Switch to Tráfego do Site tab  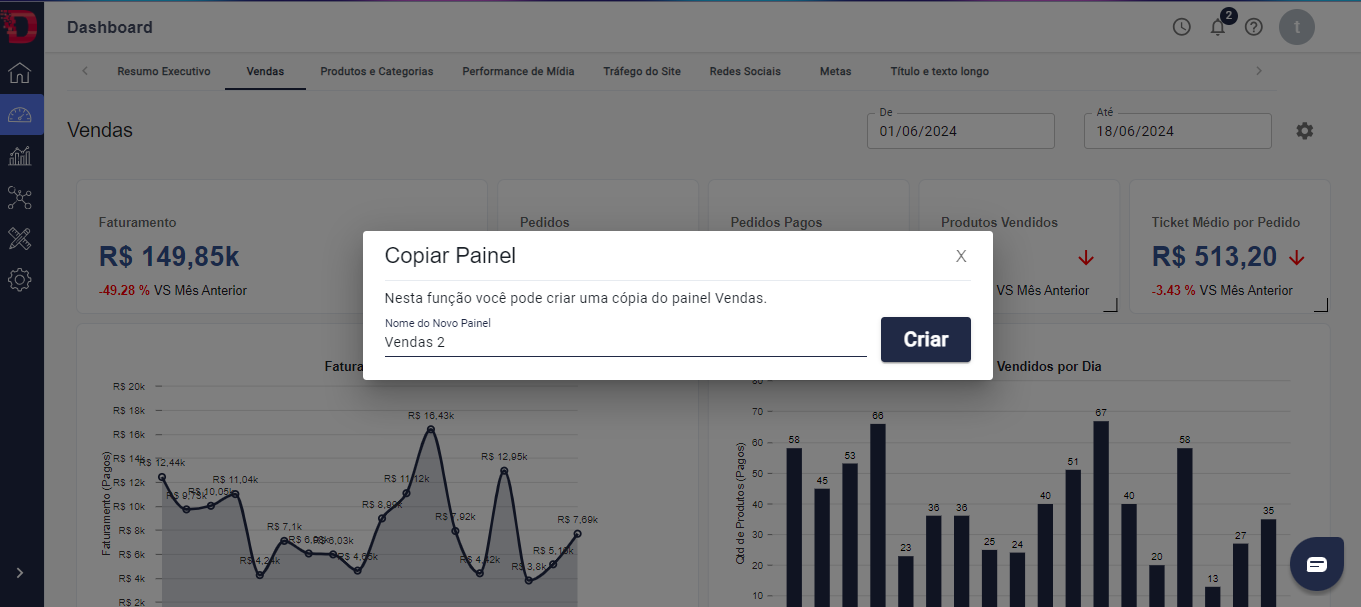pyautogui.click(x=642, y=71)
